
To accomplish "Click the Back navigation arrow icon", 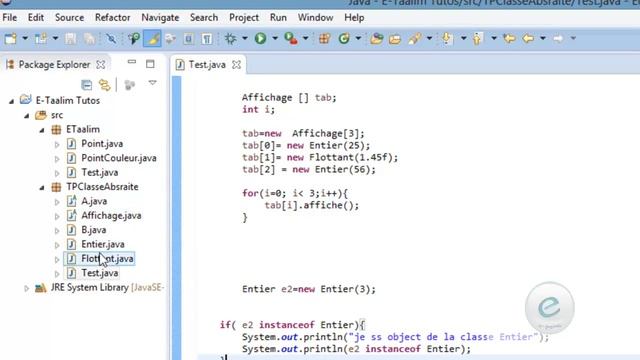I will click(528, 39).
